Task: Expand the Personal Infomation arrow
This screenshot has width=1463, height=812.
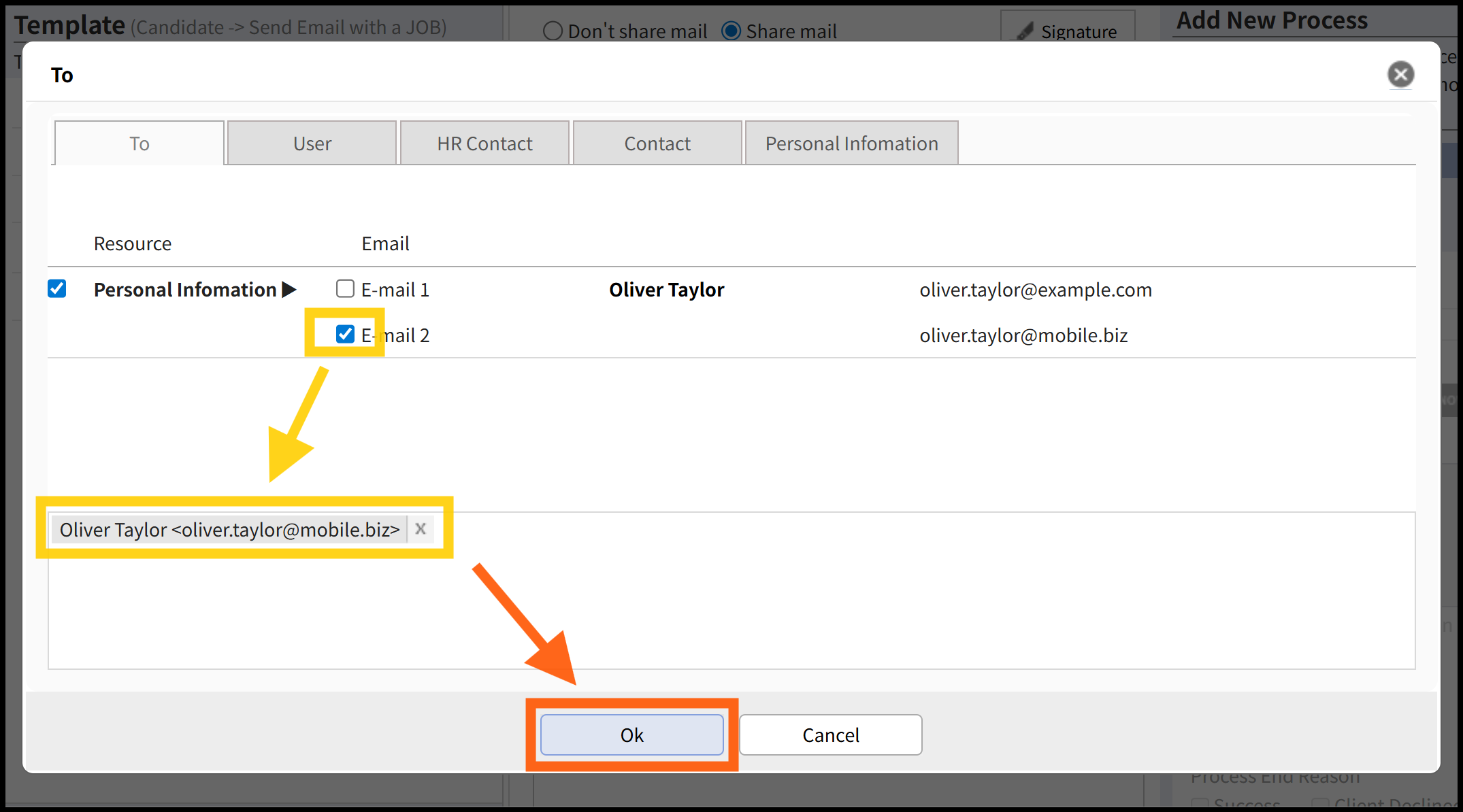Action: coord(289,290)
